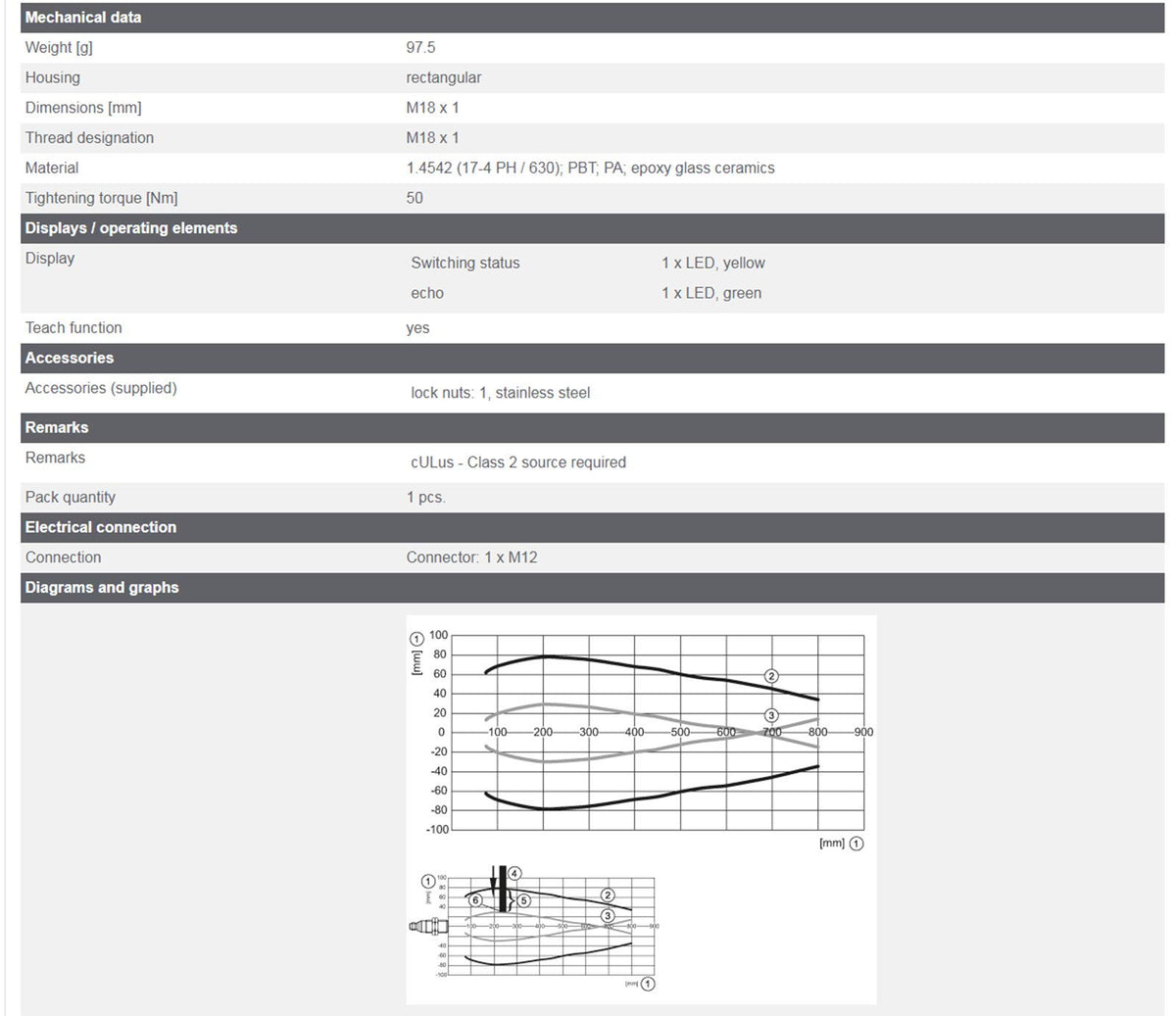Select the Material row label
Image resolution: width=1176 pixels, height=1016 pixels.
click(x=52, y=169)
